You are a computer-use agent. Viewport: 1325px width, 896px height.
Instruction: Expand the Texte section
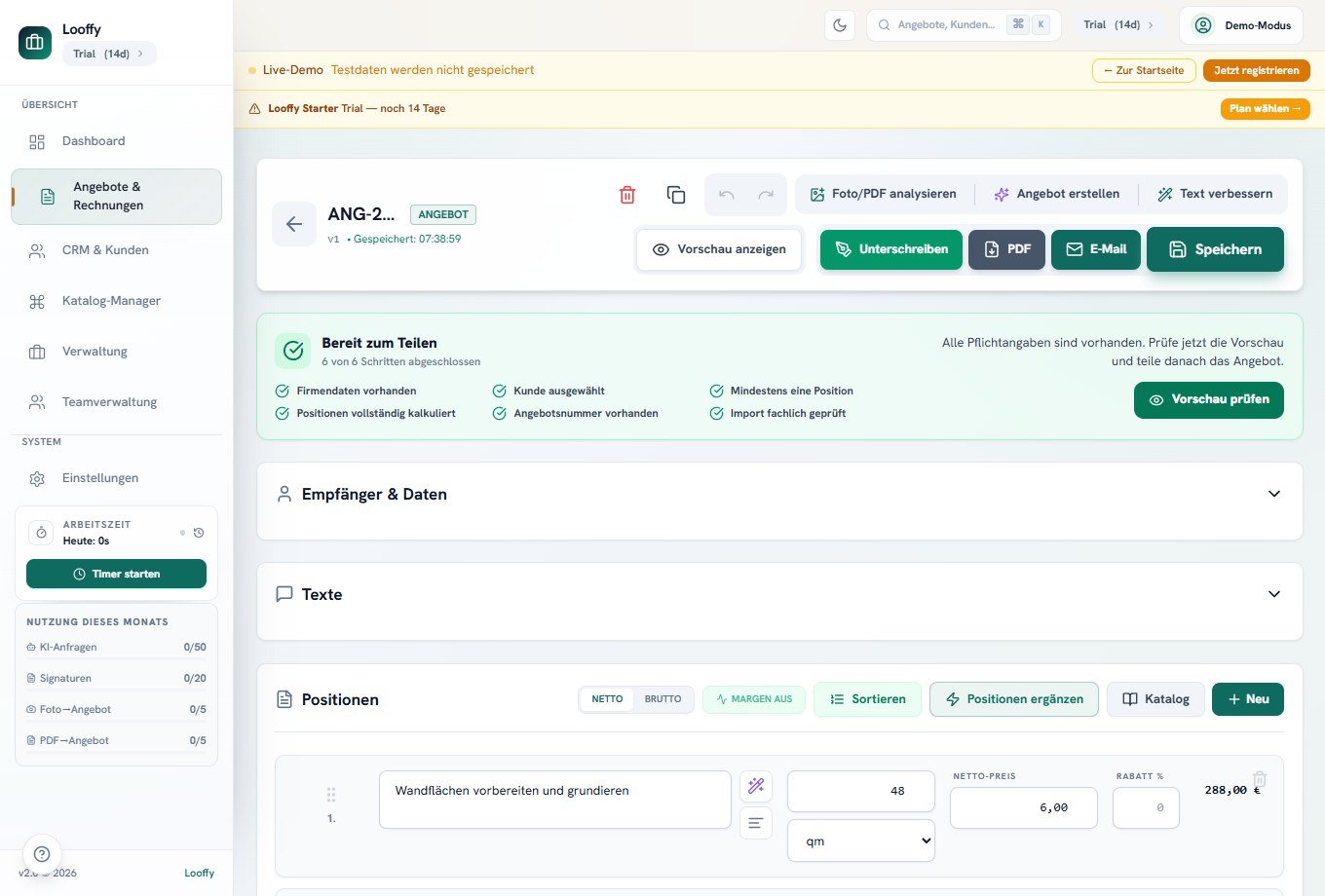coord(779,594)
